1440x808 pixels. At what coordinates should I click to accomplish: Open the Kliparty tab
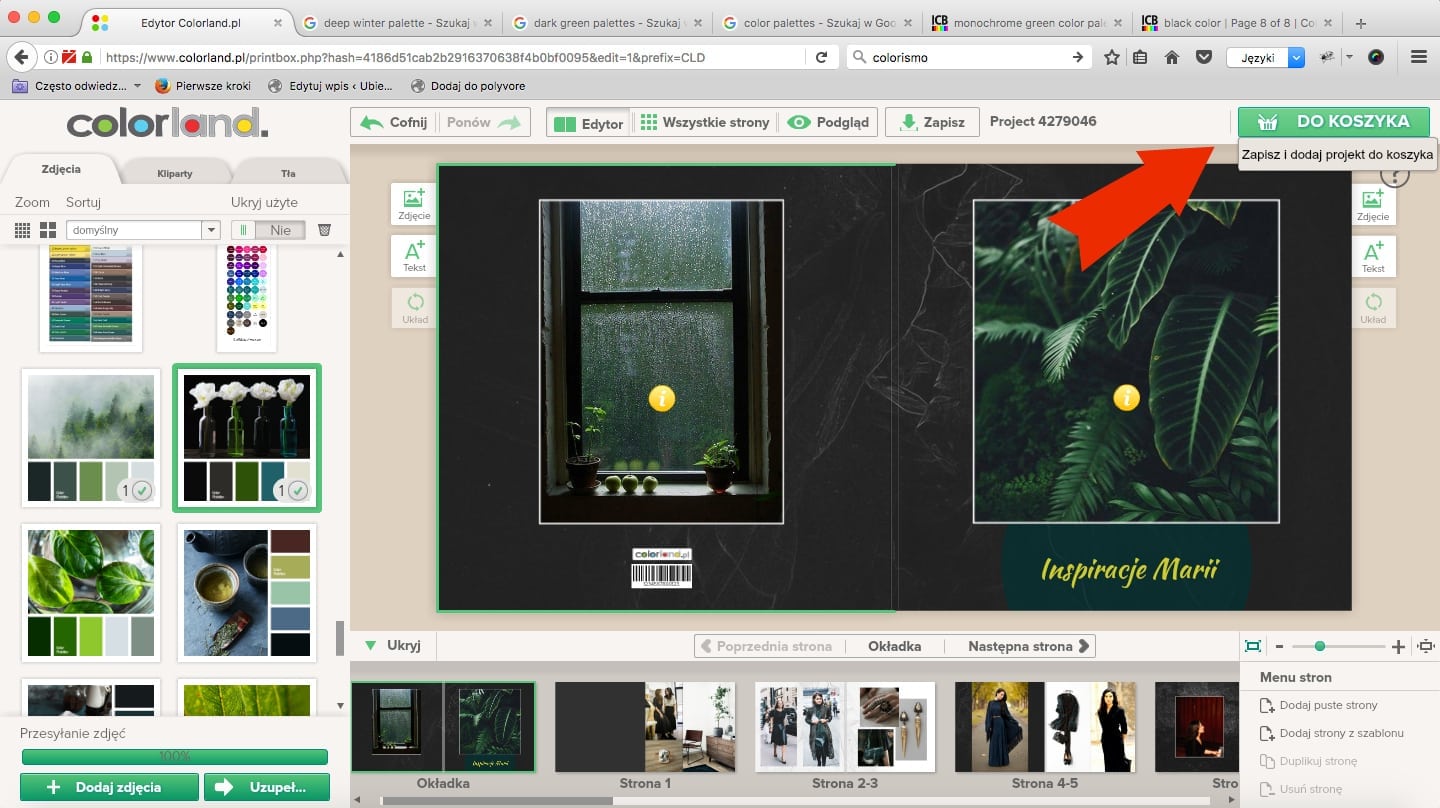(175, 173)
